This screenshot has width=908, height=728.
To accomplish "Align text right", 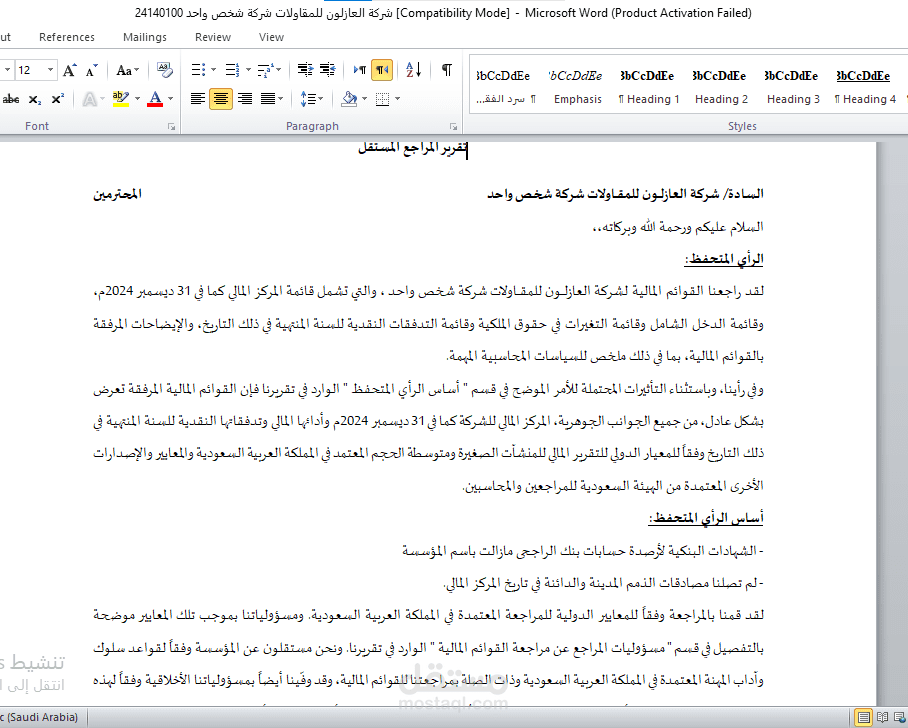I will tap(244, 99).
